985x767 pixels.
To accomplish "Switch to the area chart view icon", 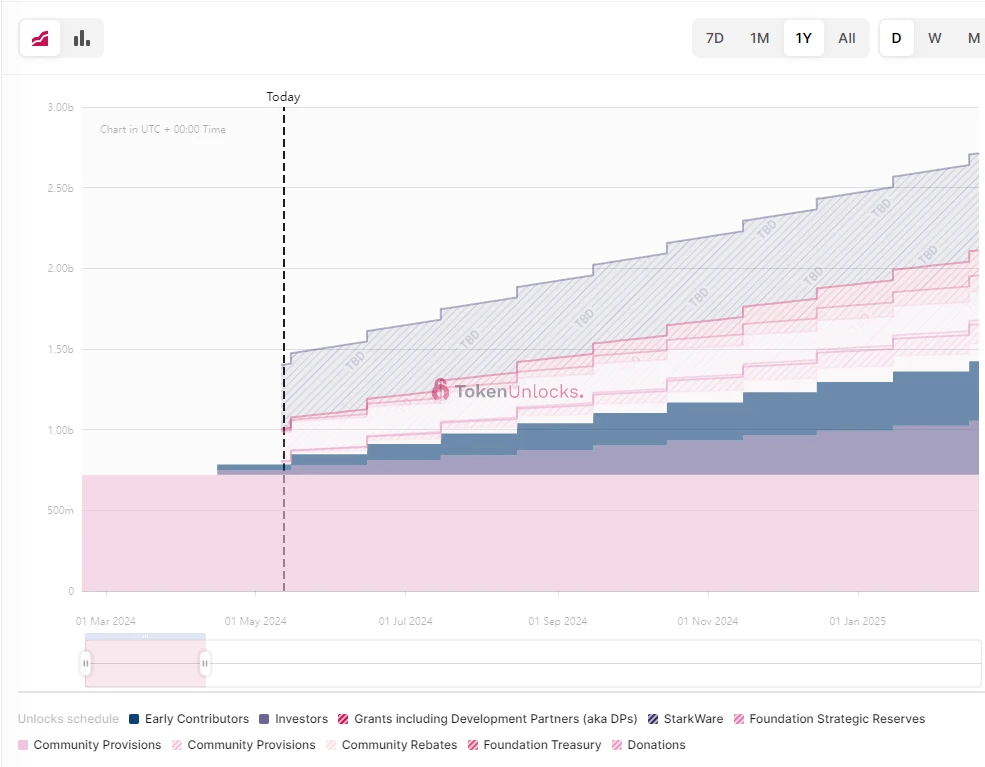I will [x=40, y=38].
